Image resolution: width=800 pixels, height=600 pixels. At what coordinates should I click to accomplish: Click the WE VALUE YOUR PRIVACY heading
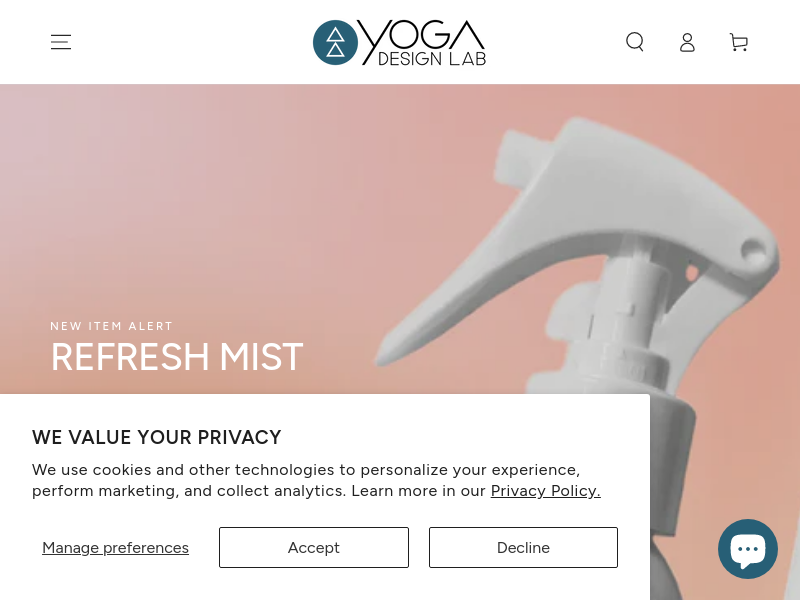coord(157,437)
